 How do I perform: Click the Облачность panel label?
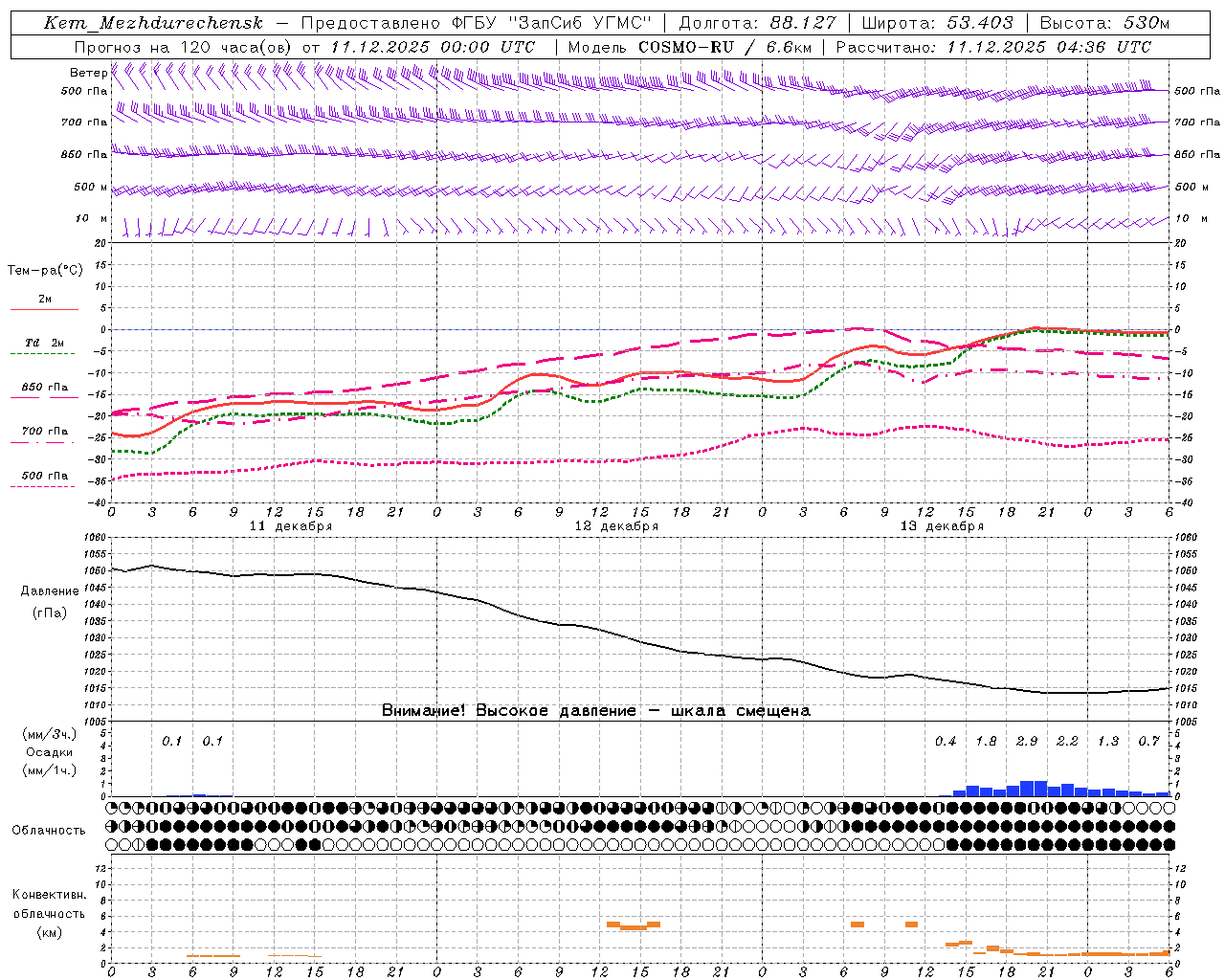tap(49, 831)
